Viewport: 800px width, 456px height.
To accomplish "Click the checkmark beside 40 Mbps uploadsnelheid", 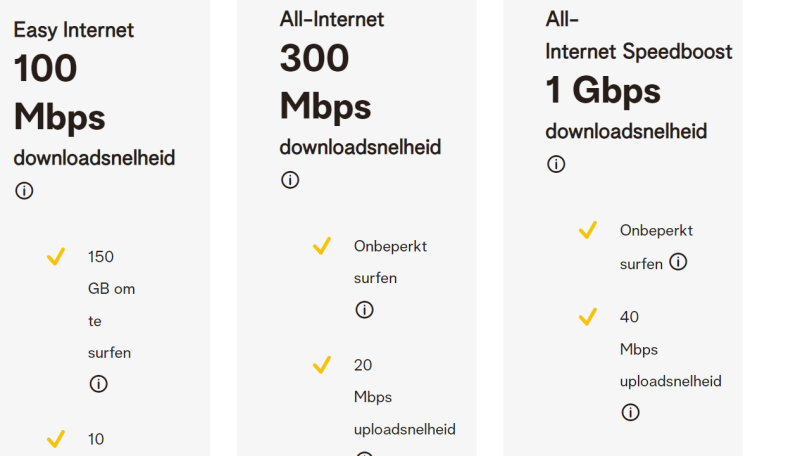I will pyautogui.click(x=588, y=318).
